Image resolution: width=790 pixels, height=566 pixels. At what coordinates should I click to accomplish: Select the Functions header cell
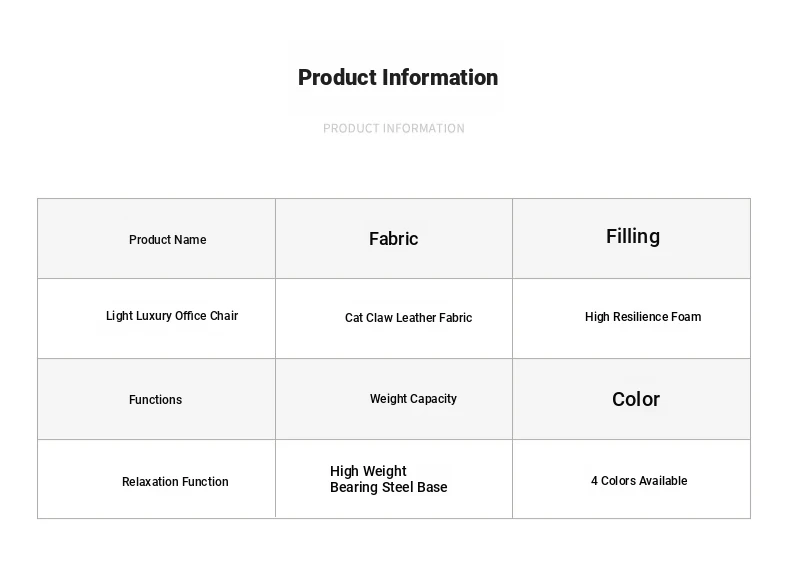pyautogui.click(x=156, y=399)
